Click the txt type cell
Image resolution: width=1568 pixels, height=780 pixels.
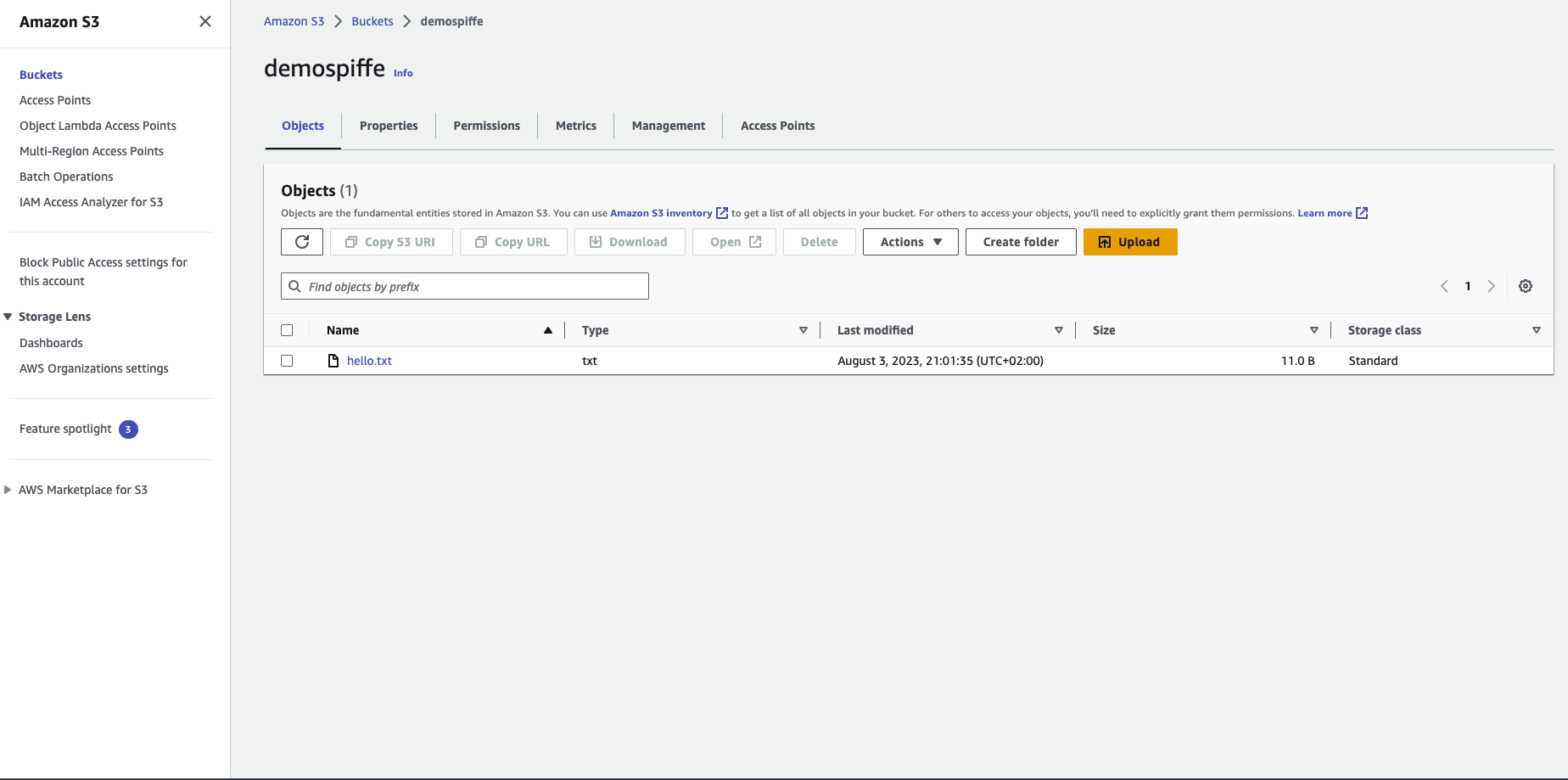[590, 361]
